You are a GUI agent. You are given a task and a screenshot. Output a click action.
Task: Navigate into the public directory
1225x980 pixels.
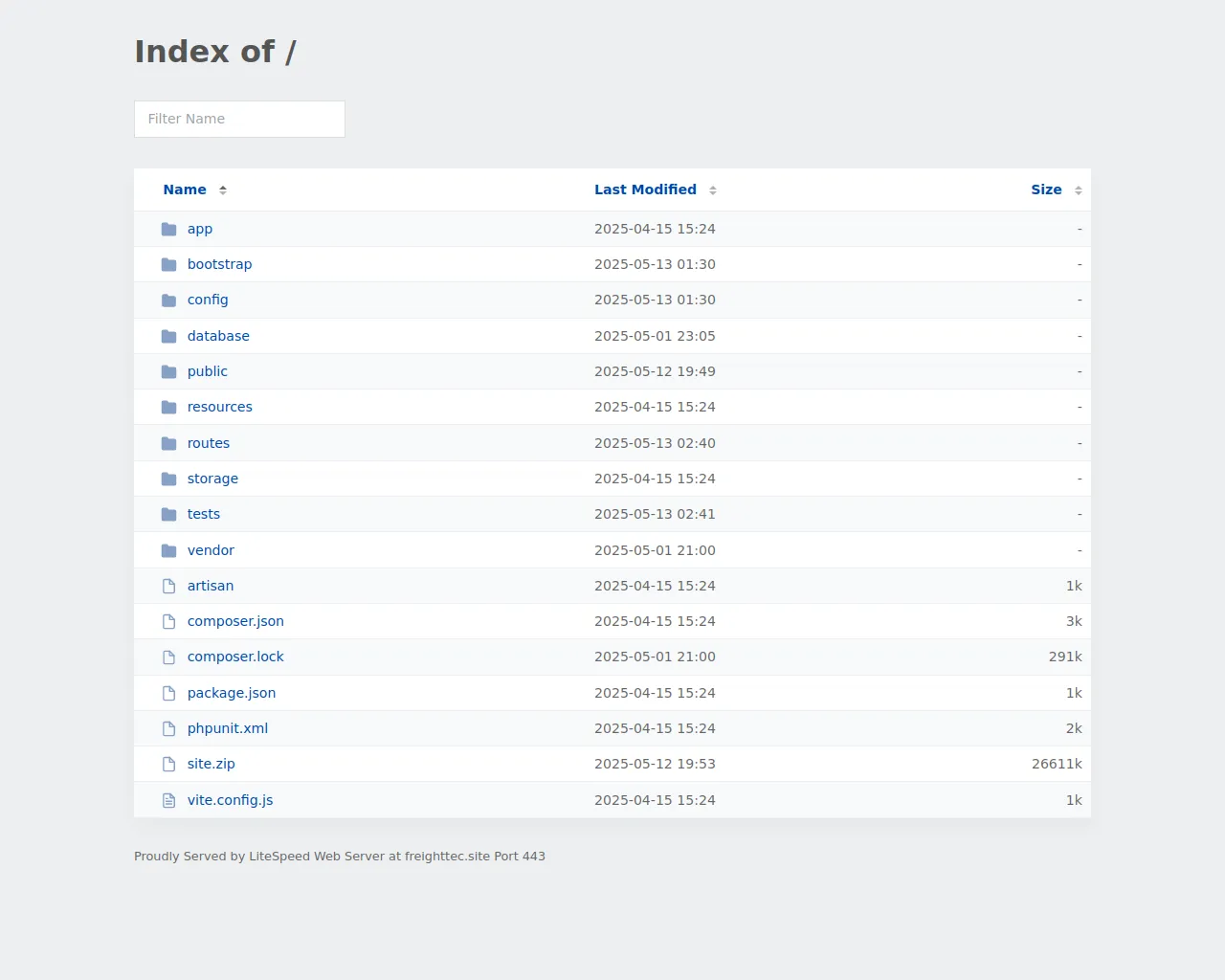click(208, 371)
